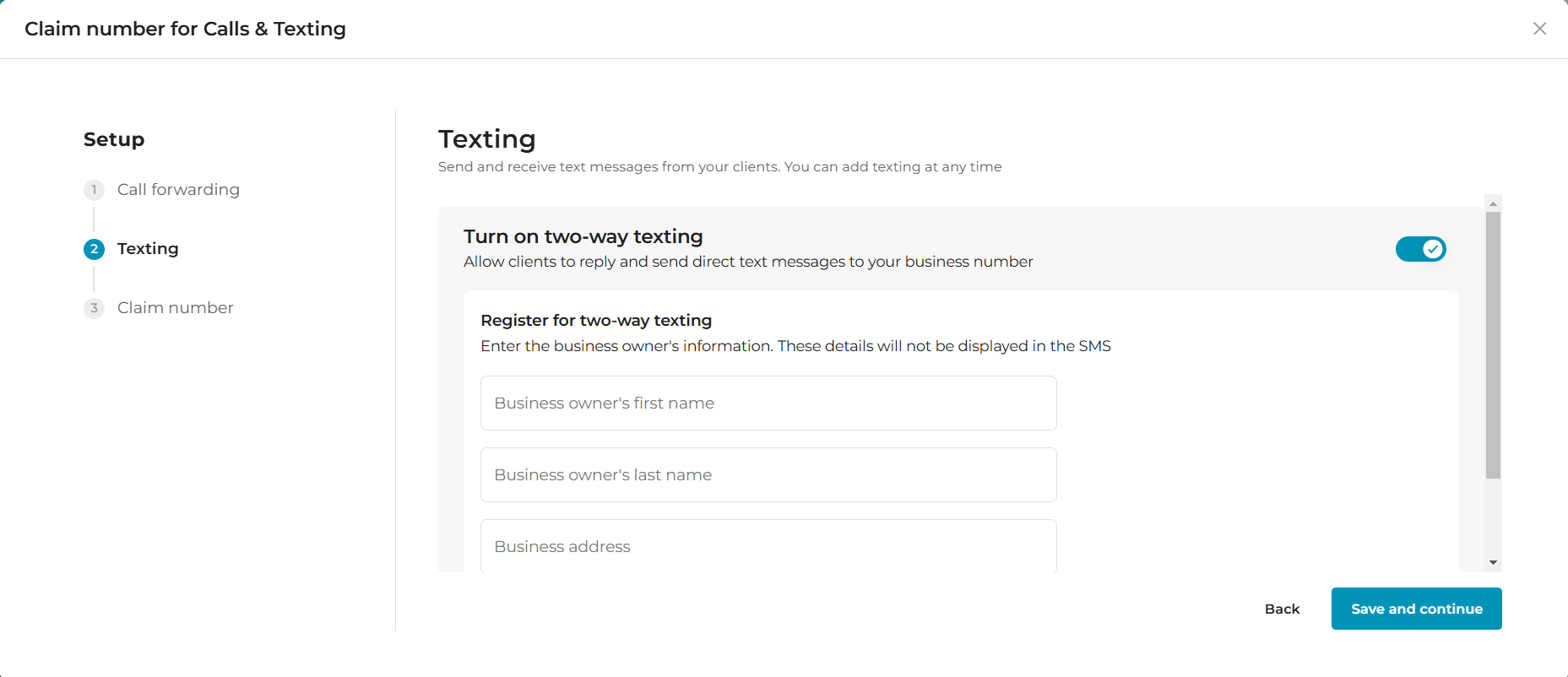The width and height of the screenshot is (1568, 677).
Task: Select the step 3 Claim number circle icon
Action: (94, 308)
